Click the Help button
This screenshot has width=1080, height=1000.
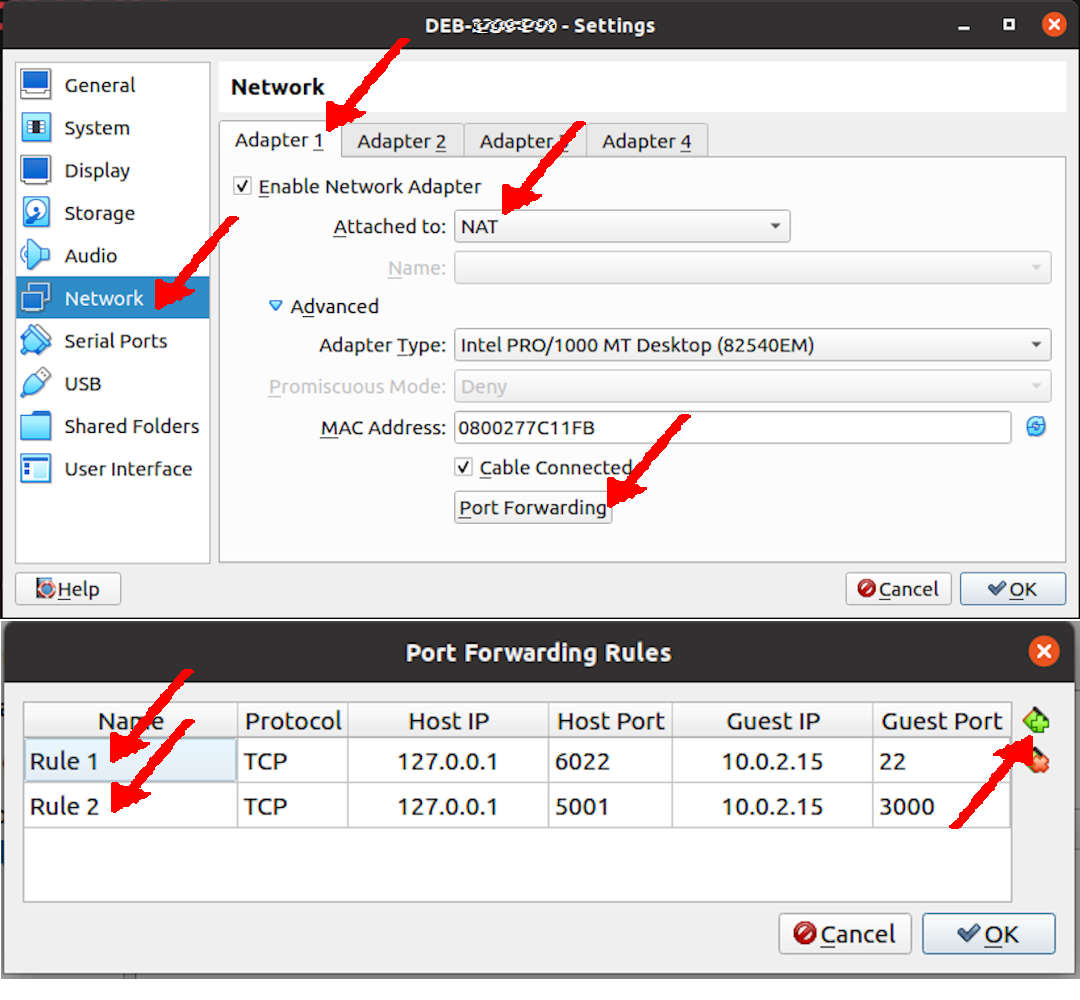(67, 589)
